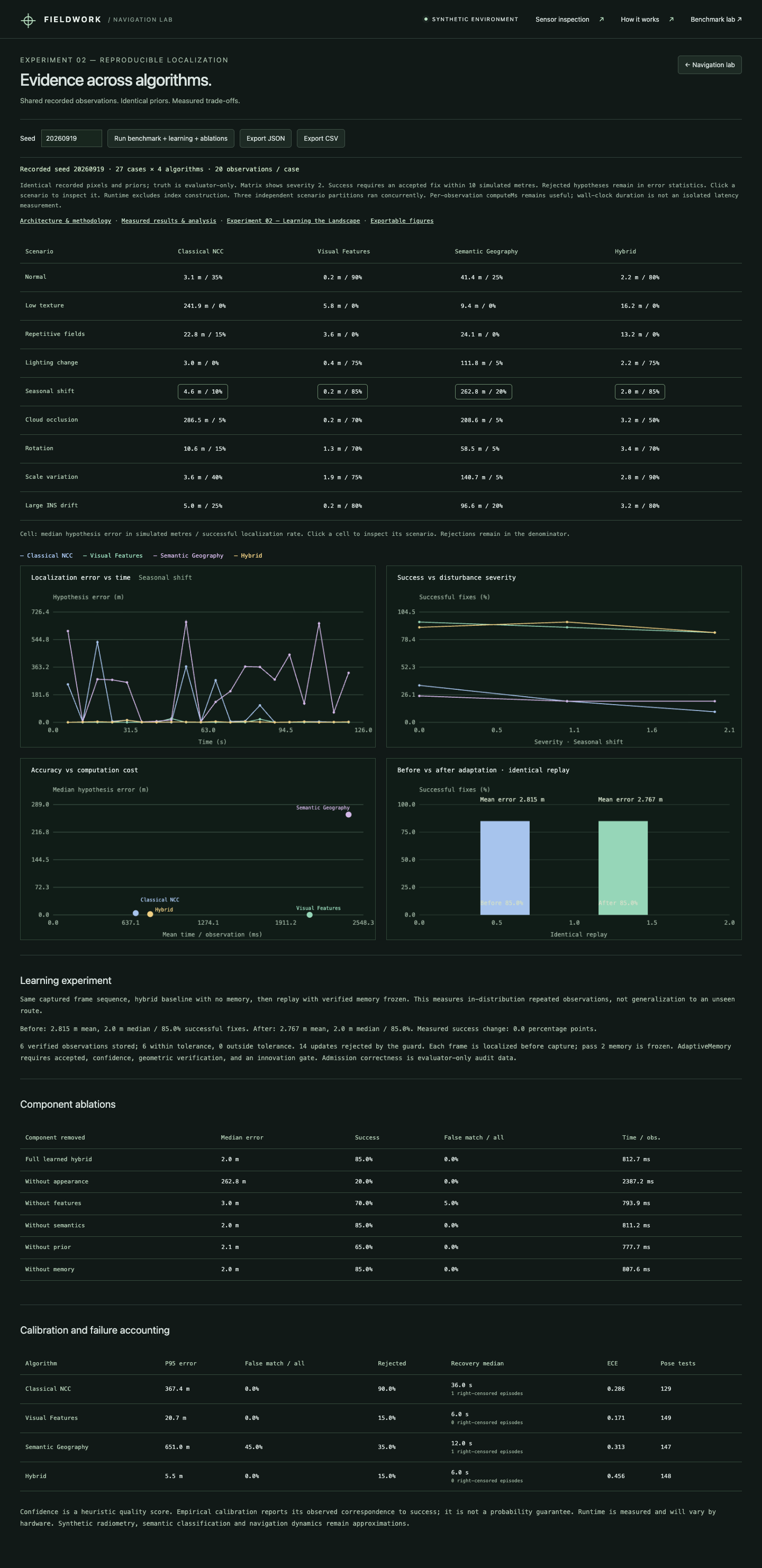Screen dimensions: 762x1568
Task: Inspect the Normal scenario Classical NCC cell
Action: [x=203, y=278]
